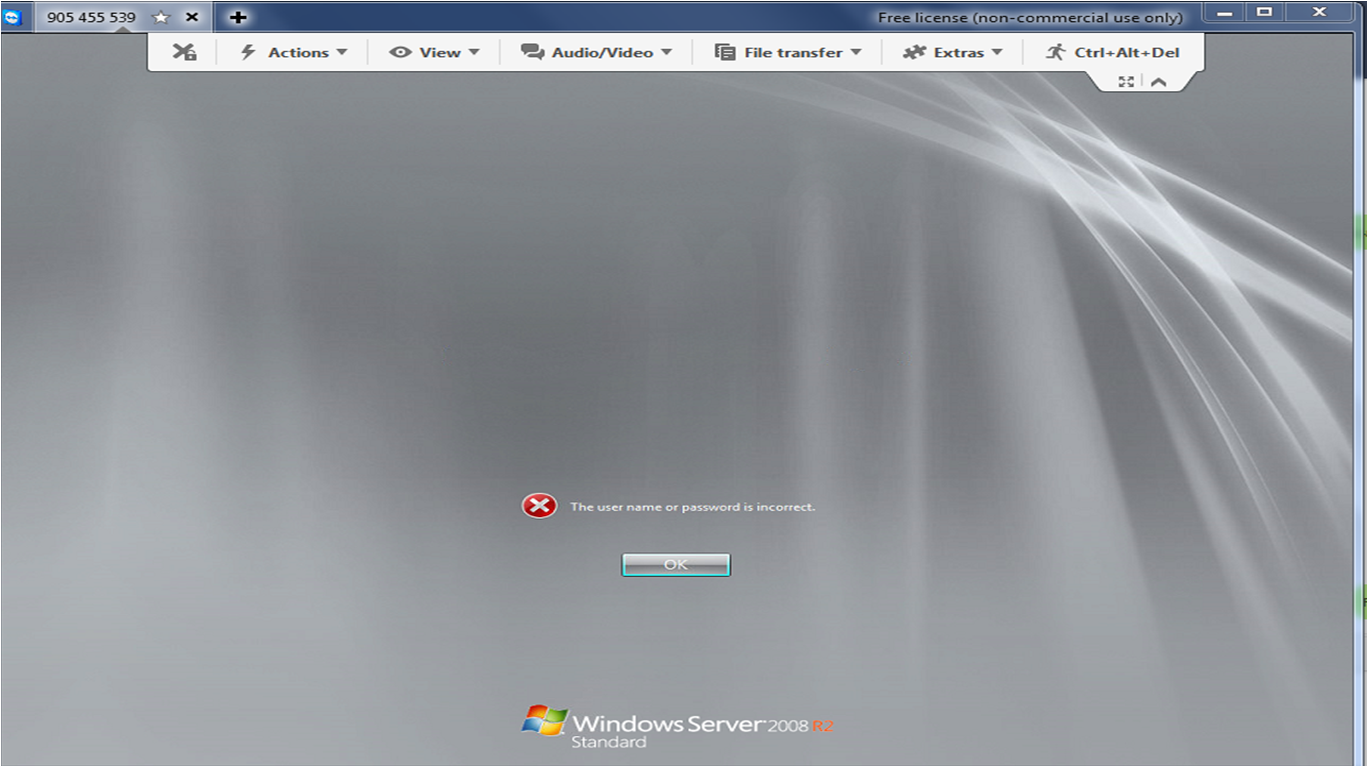Open the File transfer menu

tap(788, 52)
